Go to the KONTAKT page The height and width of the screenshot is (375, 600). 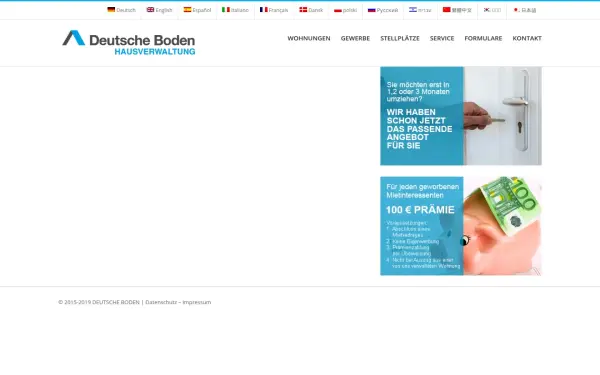527,38
